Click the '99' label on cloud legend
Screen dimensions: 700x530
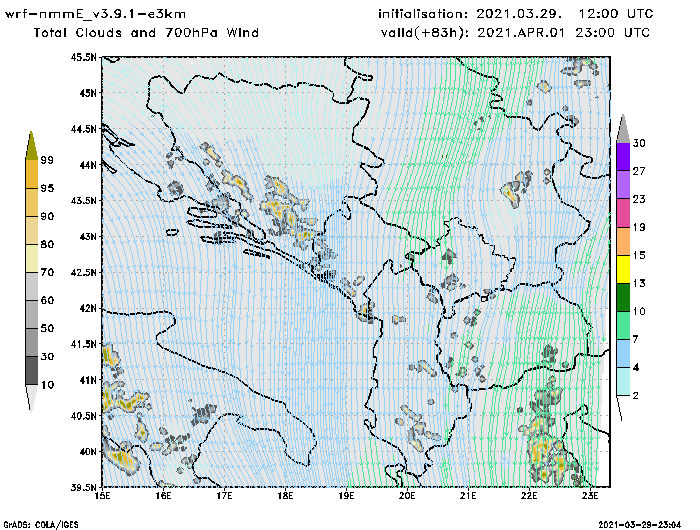47,160
